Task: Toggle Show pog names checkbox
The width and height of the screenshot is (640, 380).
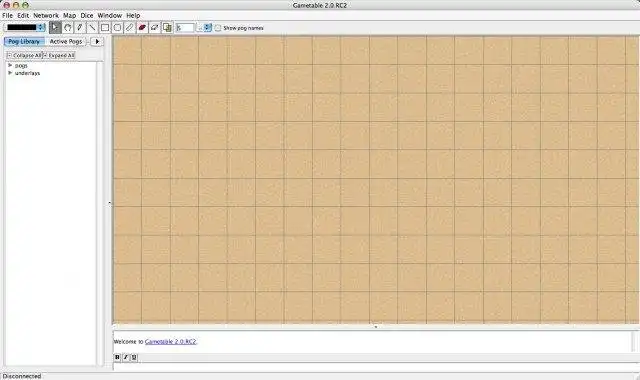Action: pos(218,28)
